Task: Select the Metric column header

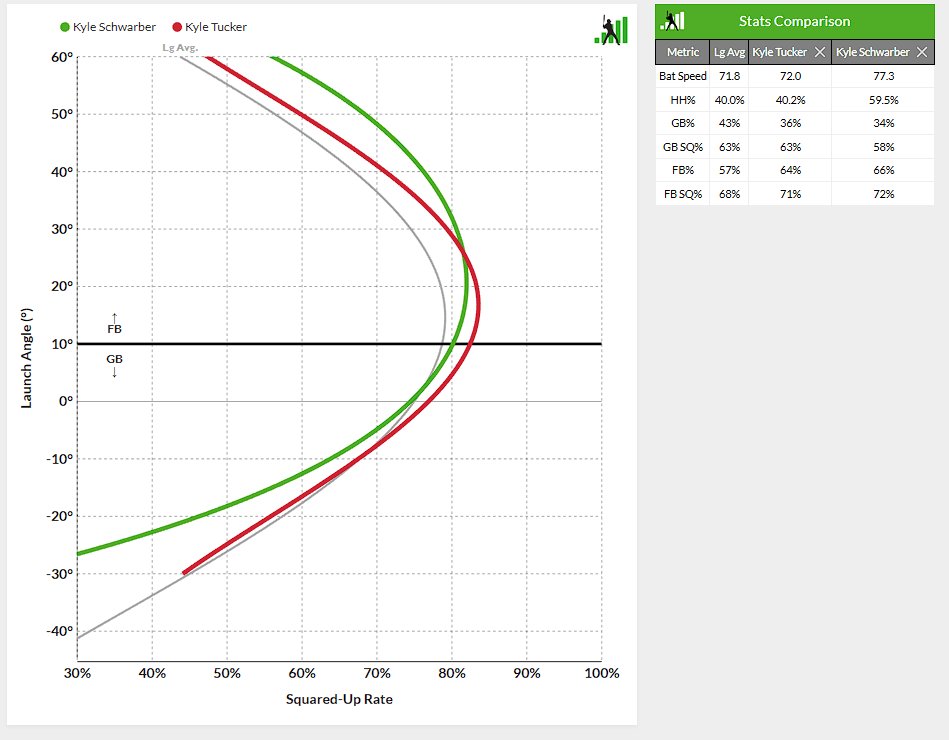Action: point(682,52)
